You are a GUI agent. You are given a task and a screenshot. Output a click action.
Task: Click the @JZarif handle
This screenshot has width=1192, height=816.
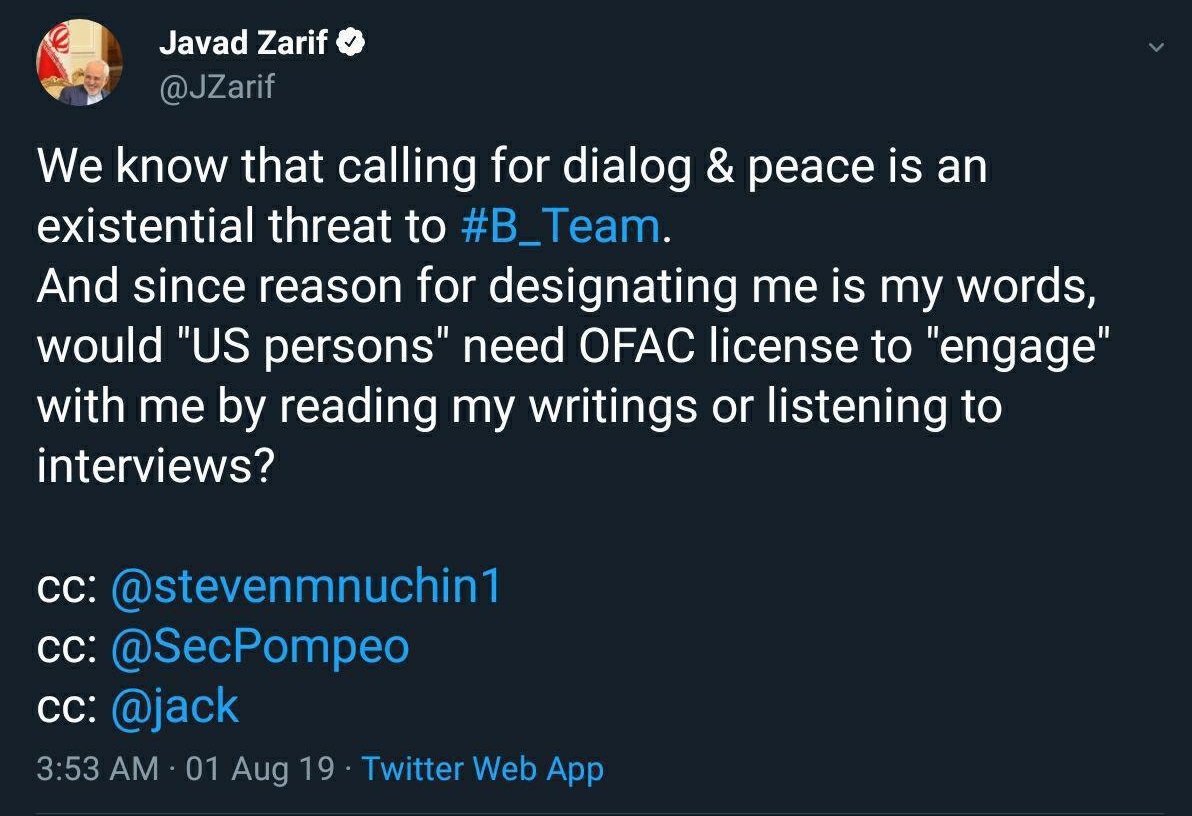pos(217,88)
